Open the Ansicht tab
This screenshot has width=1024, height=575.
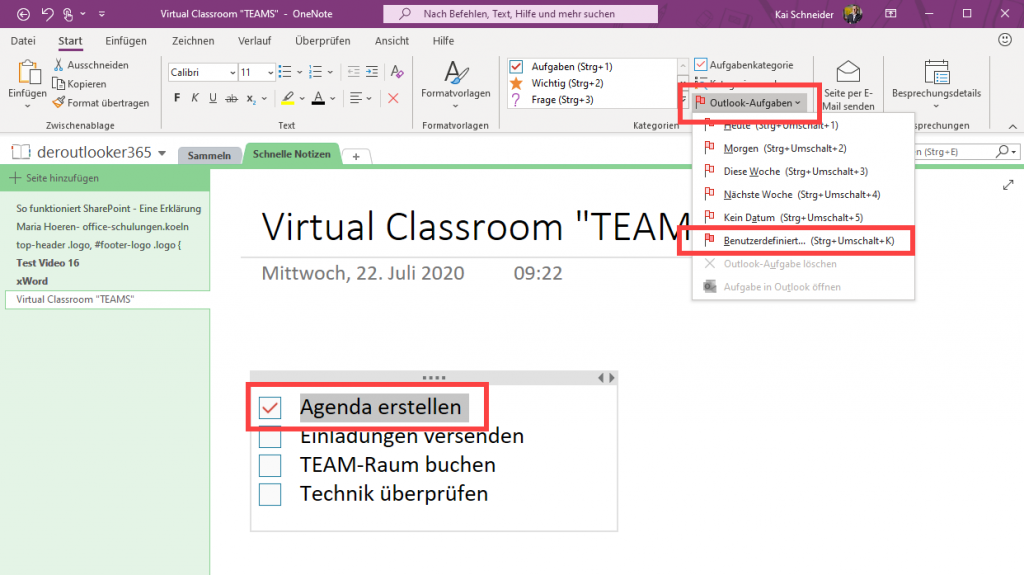point(392,41)
